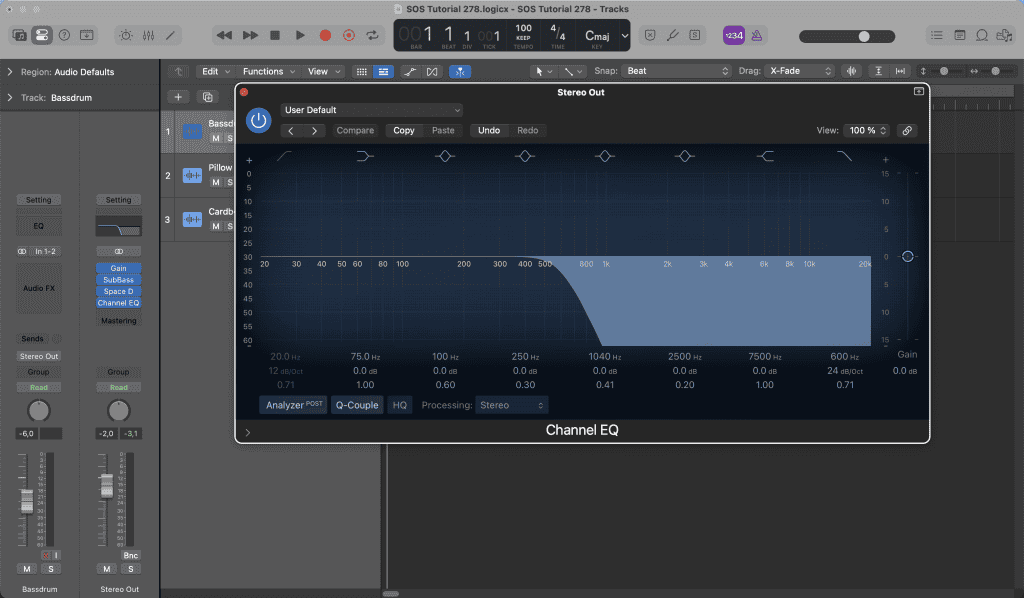Open the mixer from the control bar

click(148, 35)
